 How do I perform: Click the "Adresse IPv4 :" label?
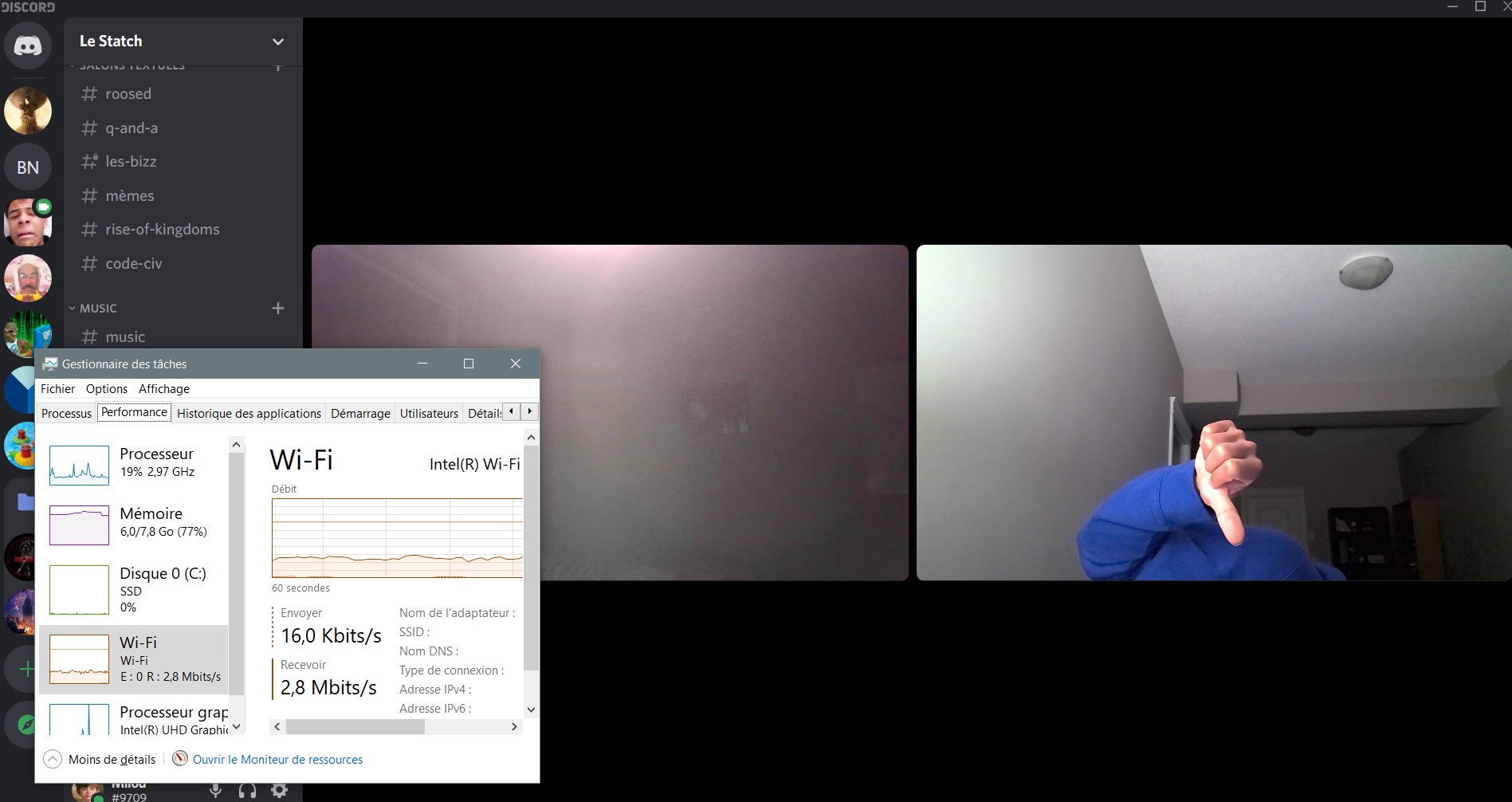click(435, 690)
